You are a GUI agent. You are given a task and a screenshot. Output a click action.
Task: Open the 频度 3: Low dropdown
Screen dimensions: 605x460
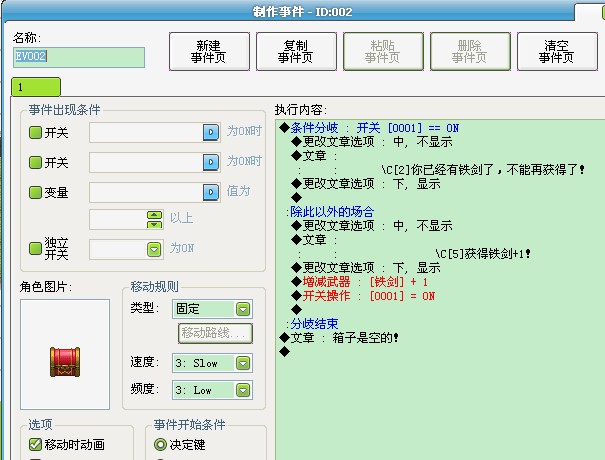243,390
